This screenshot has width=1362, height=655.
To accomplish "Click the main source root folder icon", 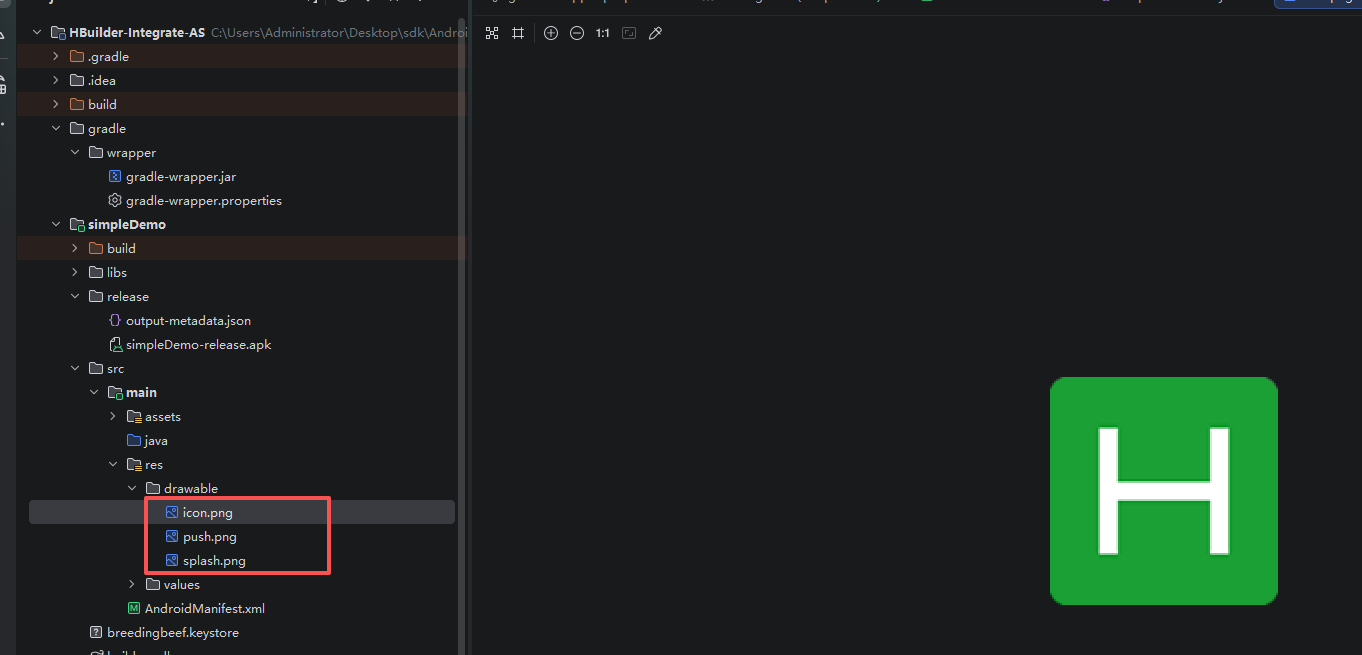I will [x=115, y=393].
